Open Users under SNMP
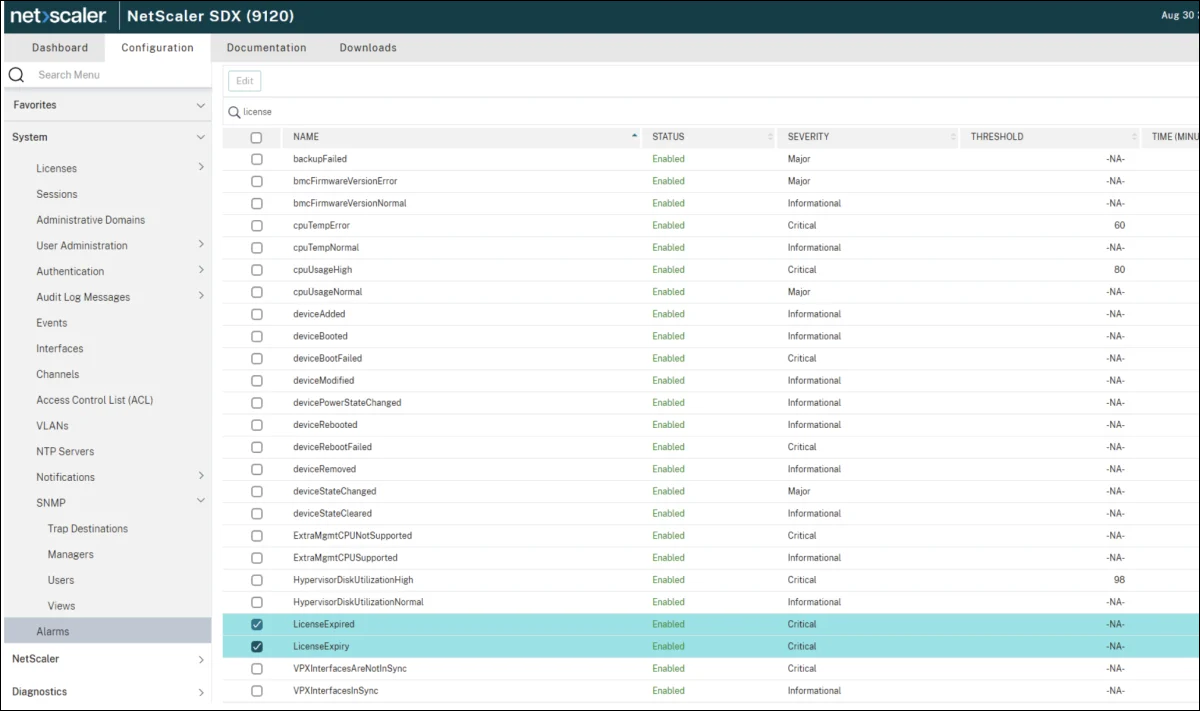 coord(61,580)
